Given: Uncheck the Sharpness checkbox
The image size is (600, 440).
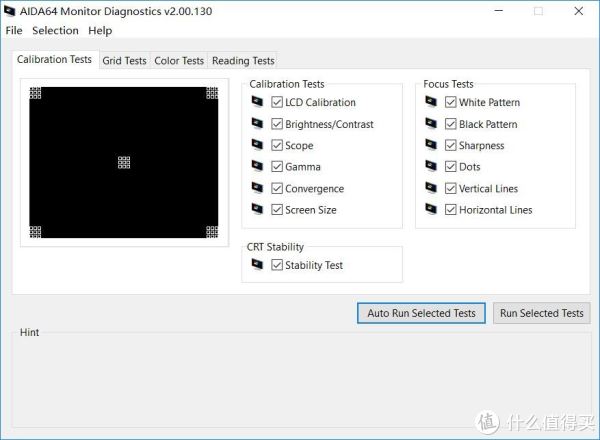Looking at the screenshot, I should pyautogui.click(x=450, y=145).
